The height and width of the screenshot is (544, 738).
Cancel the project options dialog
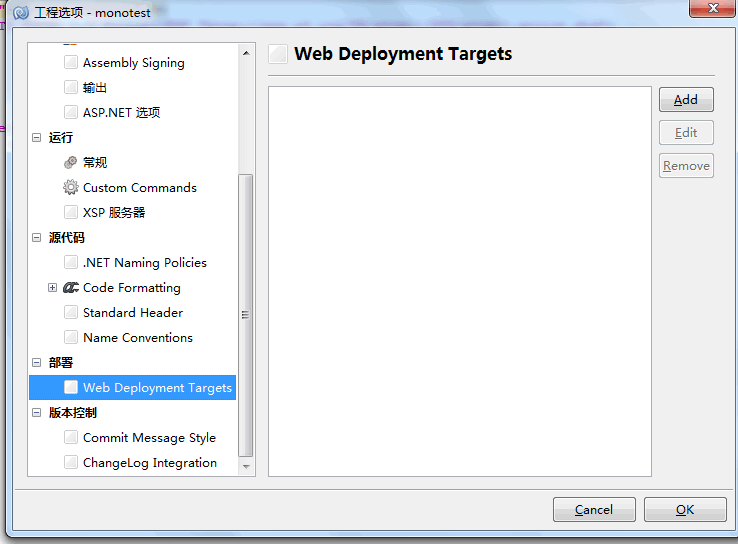click(594, 510)
